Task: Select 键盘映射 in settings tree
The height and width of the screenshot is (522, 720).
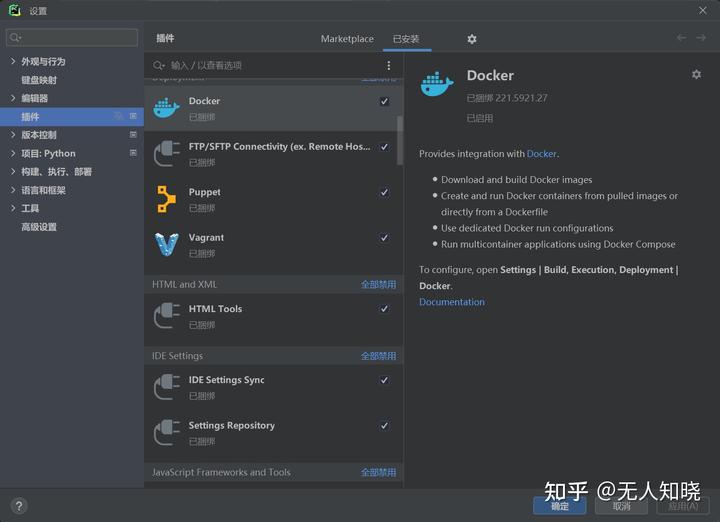Action: click(39, 80)
